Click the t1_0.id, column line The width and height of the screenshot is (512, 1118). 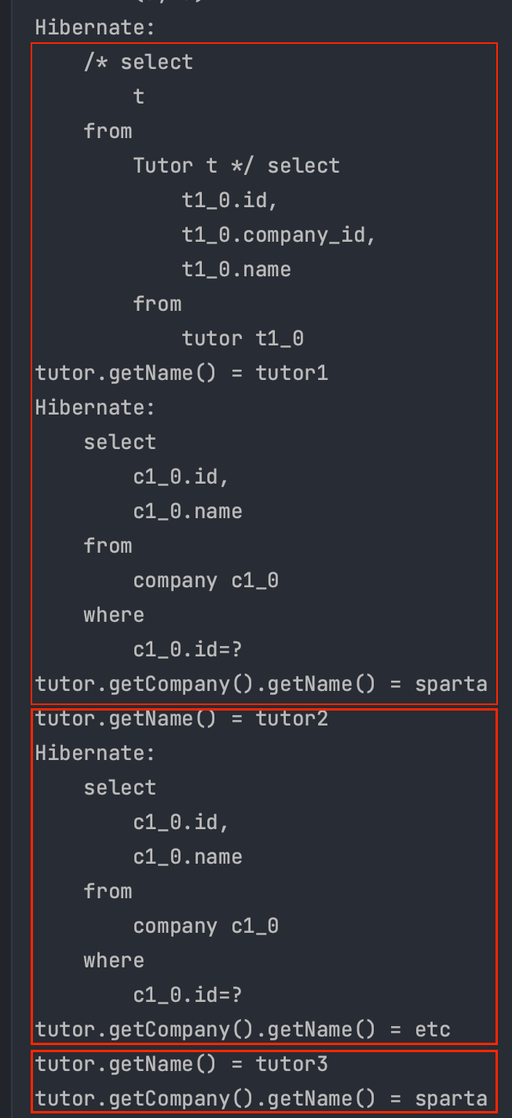pos(229,200)
